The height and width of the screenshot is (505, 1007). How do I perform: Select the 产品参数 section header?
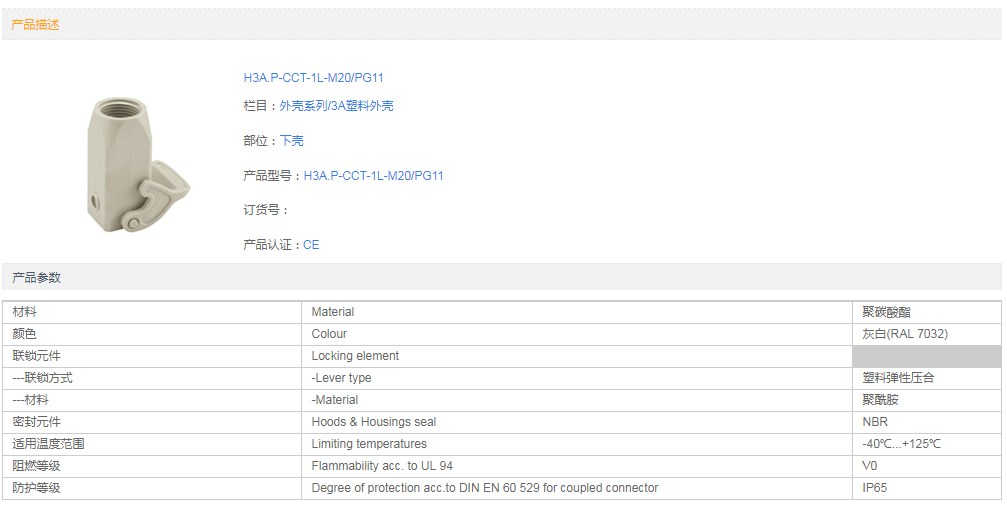[36, 277]
